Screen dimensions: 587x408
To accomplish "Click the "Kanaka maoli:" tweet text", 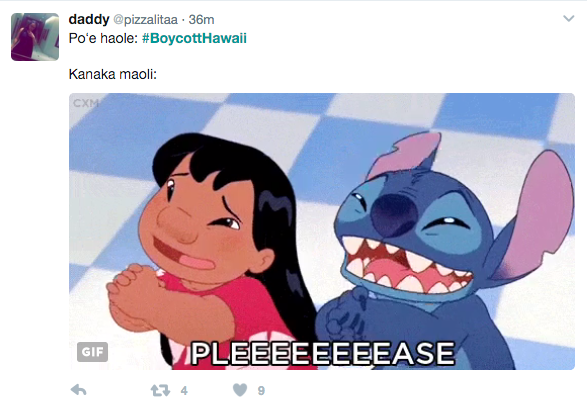I will [113, 74].
